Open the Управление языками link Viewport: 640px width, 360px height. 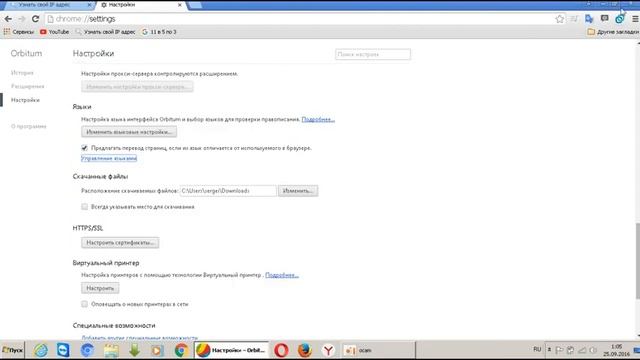[109, 158]
